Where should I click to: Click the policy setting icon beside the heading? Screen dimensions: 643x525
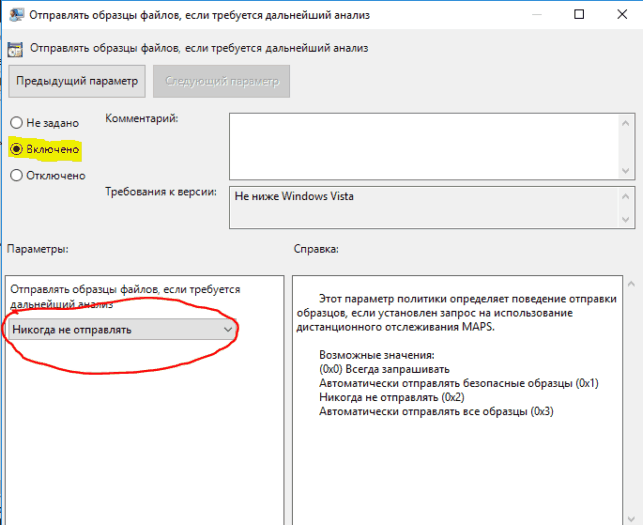point(15,49)
